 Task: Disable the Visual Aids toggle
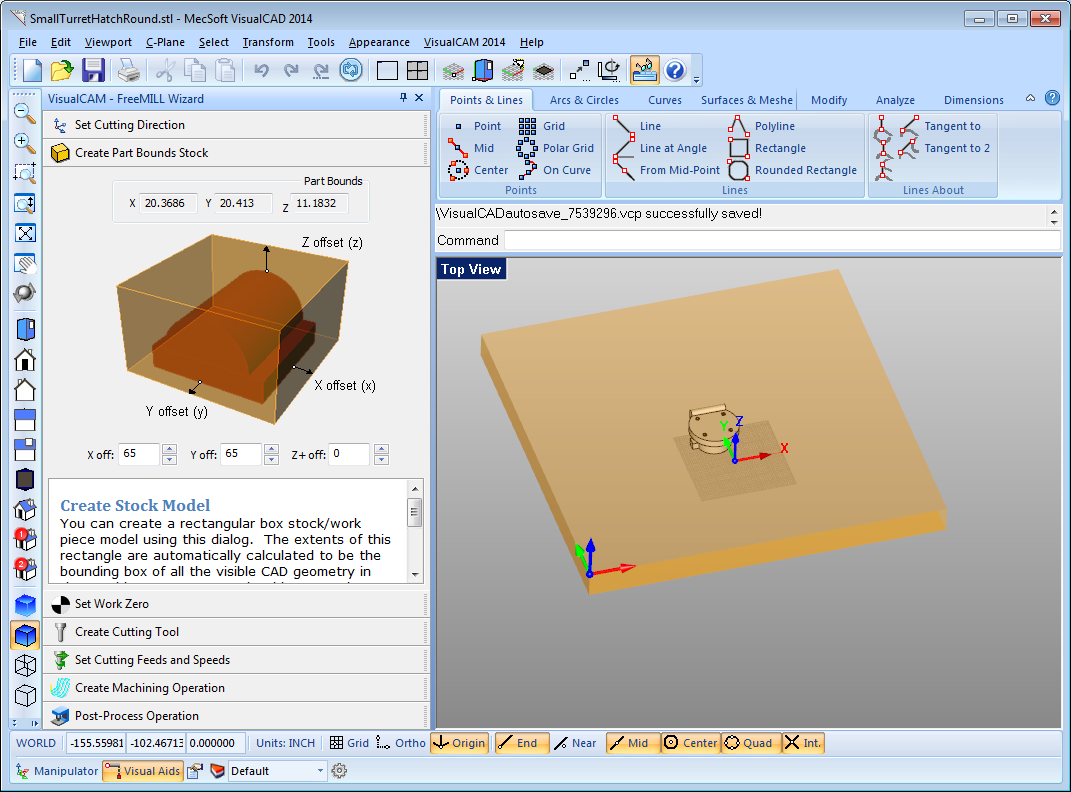click(x=143, y=771)
